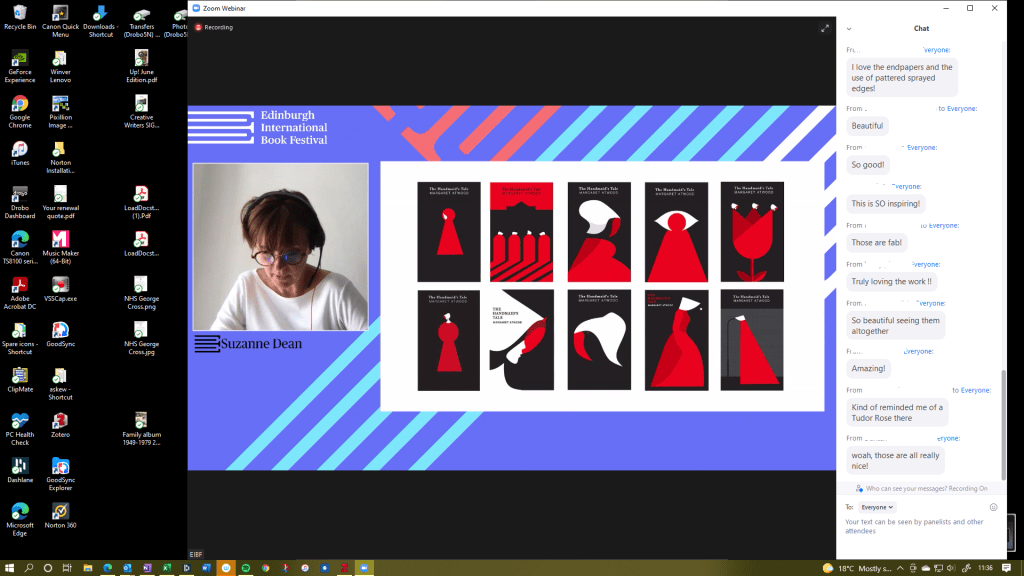
Task: Launch Microsoft Edge from the desktop
Action: click(20, 514)
